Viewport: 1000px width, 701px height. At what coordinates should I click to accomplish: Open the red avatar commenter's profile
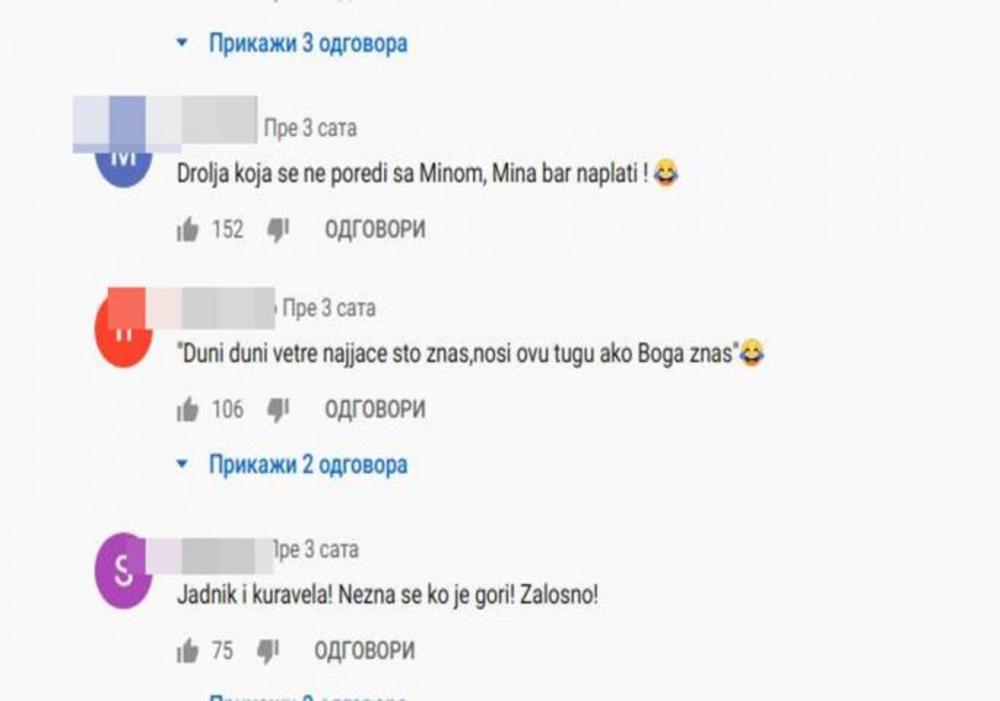click(x=124, y=334)
